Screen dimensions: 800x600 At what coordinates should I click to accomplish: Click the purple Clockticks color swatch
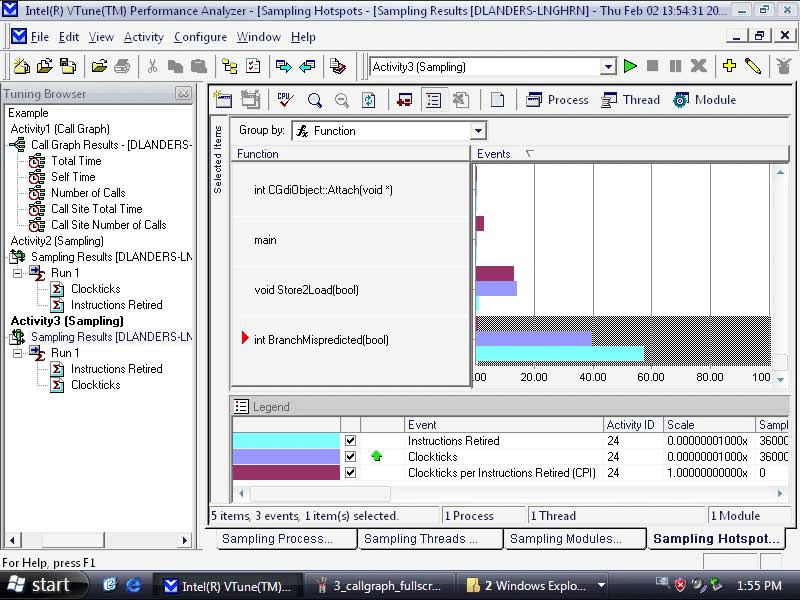pos(286,457)
